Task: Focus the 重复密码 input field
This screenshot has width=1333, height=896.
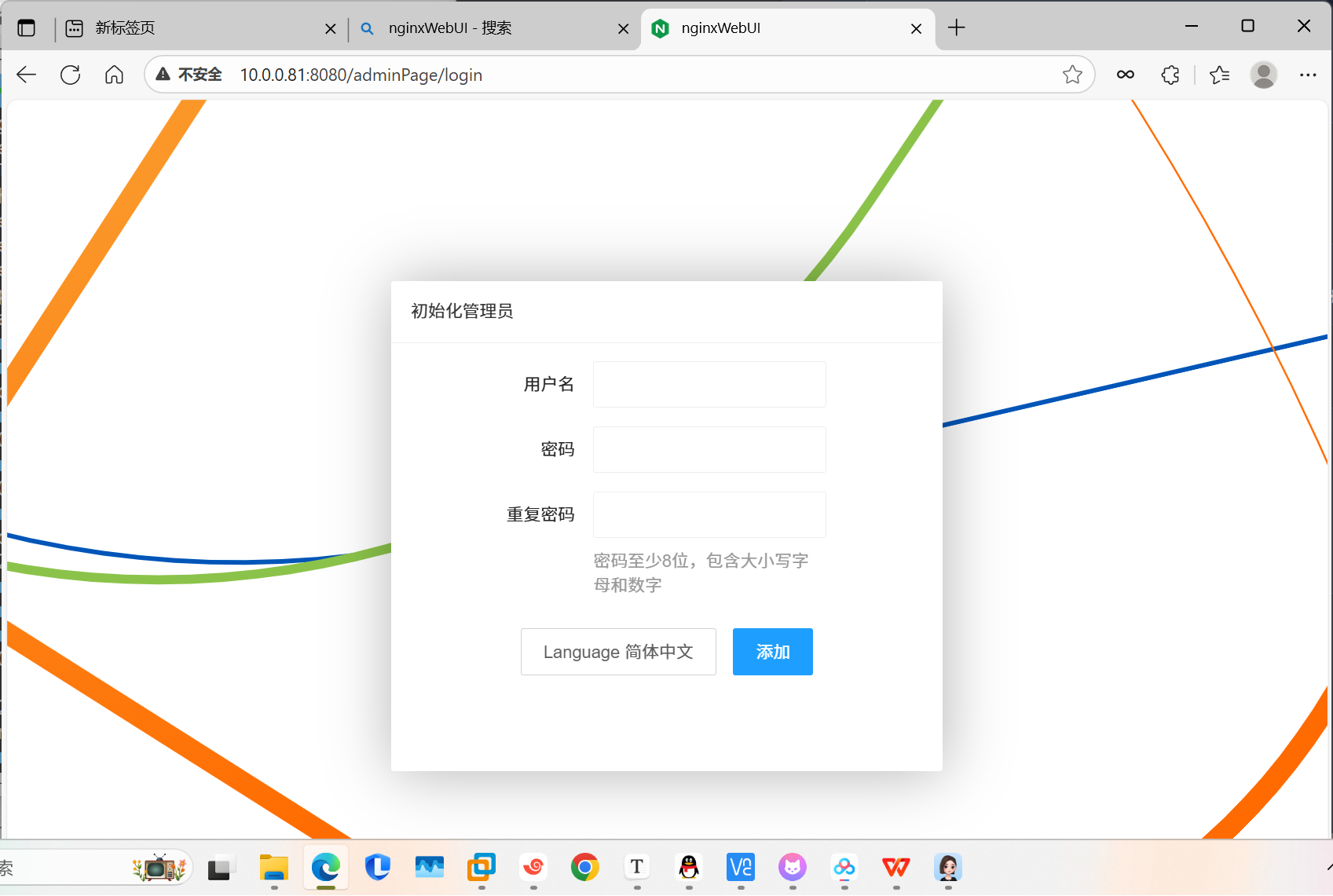Action: pos(709,514)
